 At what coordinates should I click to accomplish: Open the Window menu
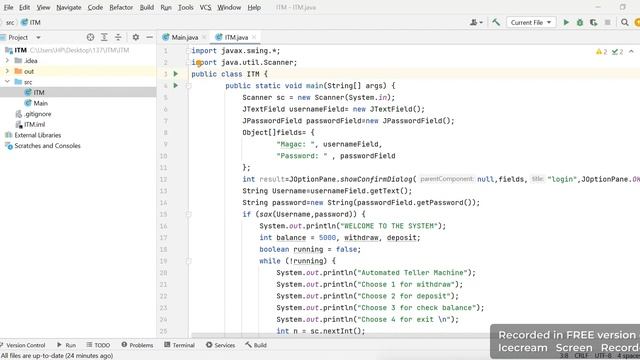(229, 7)
